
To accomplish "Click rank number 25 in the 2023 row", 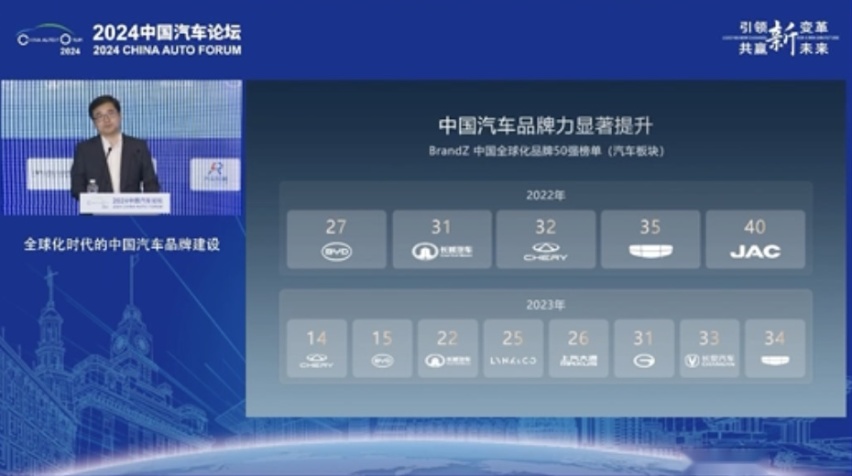I will point(512,339).
